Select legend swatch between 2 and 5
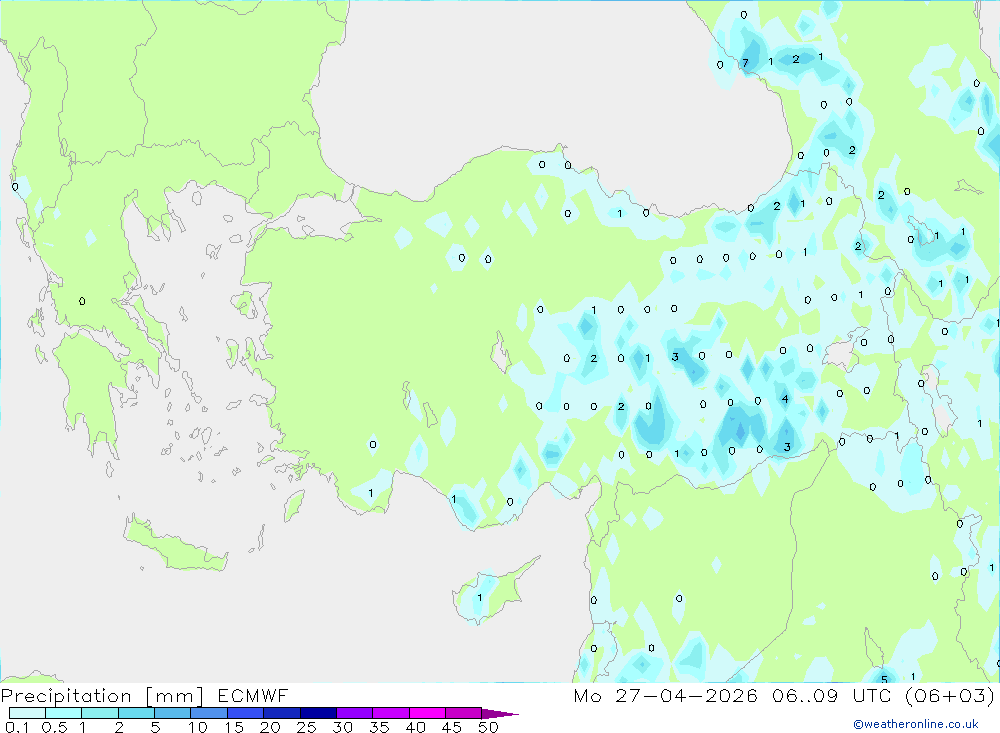Viewport: 1000px width, 733px height. click(x=136, y=713)
